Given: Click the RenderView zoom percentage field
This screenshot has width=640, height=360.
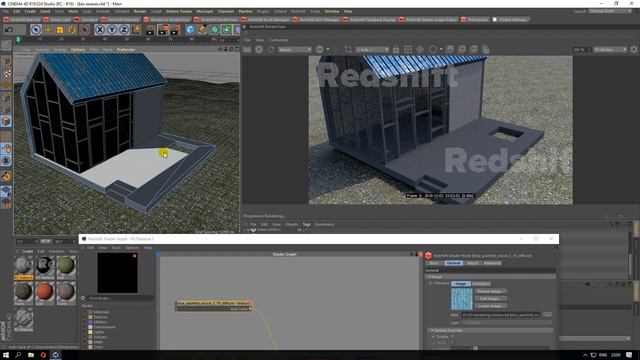Looking at the screenshot, I should click(x=581, y=49).
